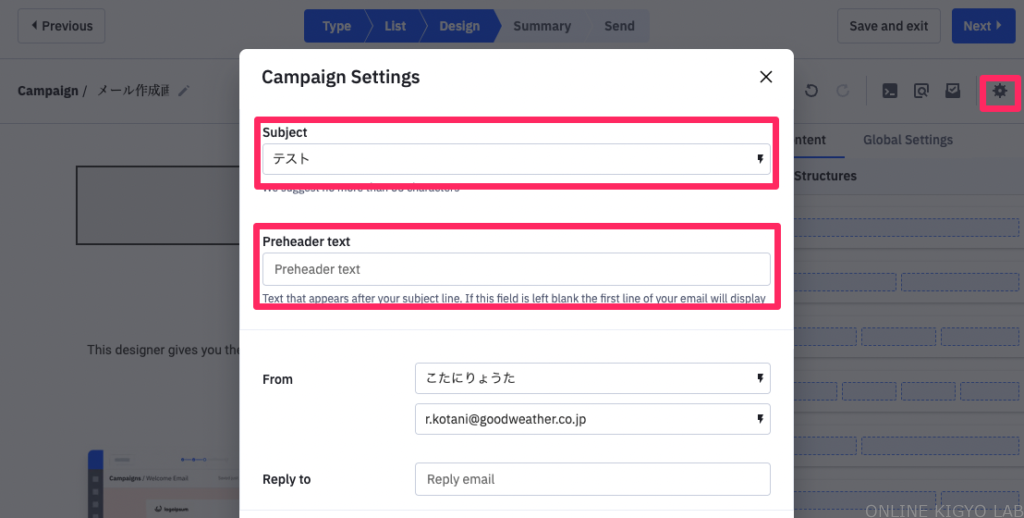Image resolution: width=1024 pixels, height=518 pixels.
Task: Go back with the Previous button
Action: click(62, 26)
